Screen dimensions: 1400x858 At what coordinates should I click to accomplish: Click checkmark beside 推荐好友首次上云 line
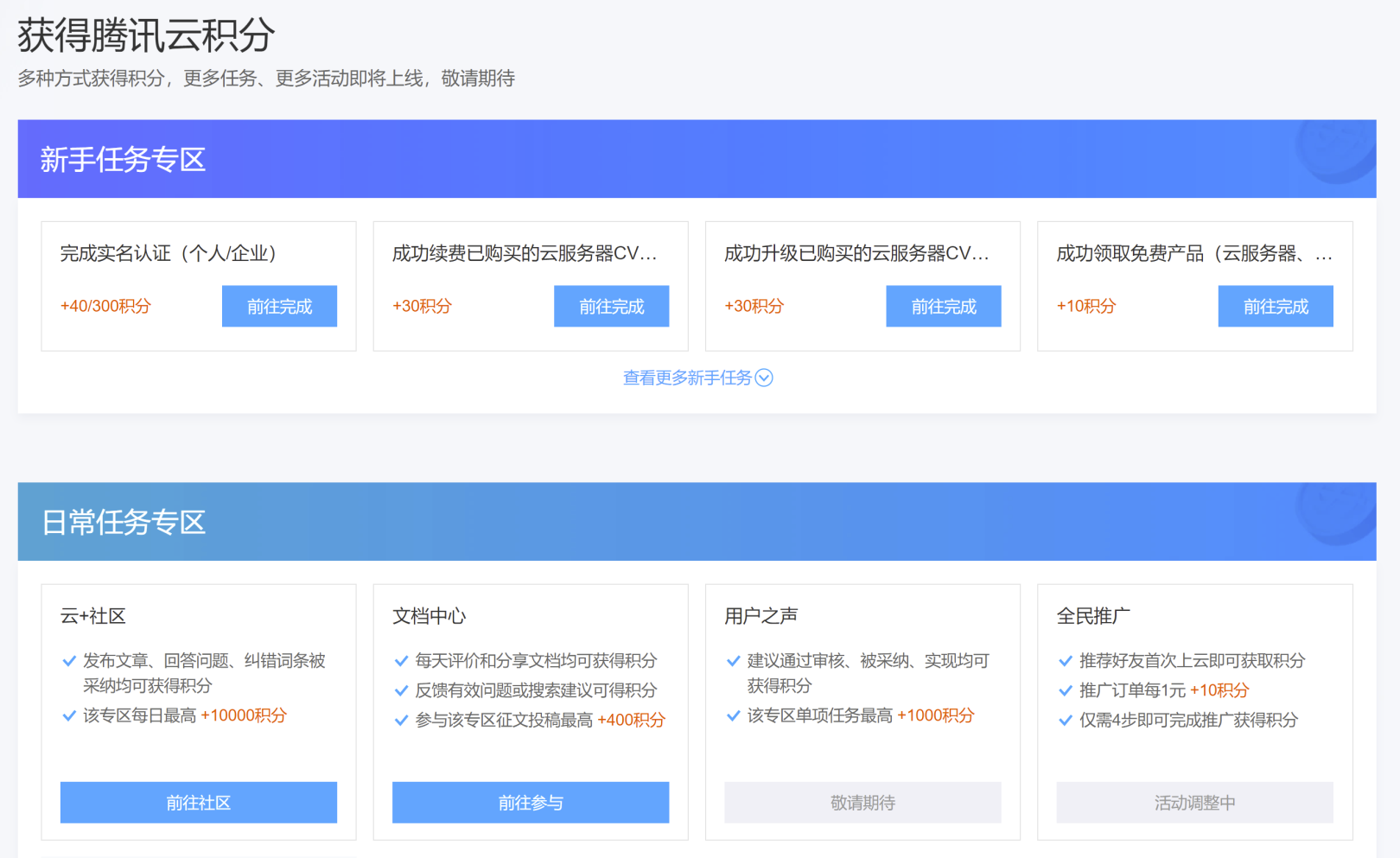pos(1065,661)
